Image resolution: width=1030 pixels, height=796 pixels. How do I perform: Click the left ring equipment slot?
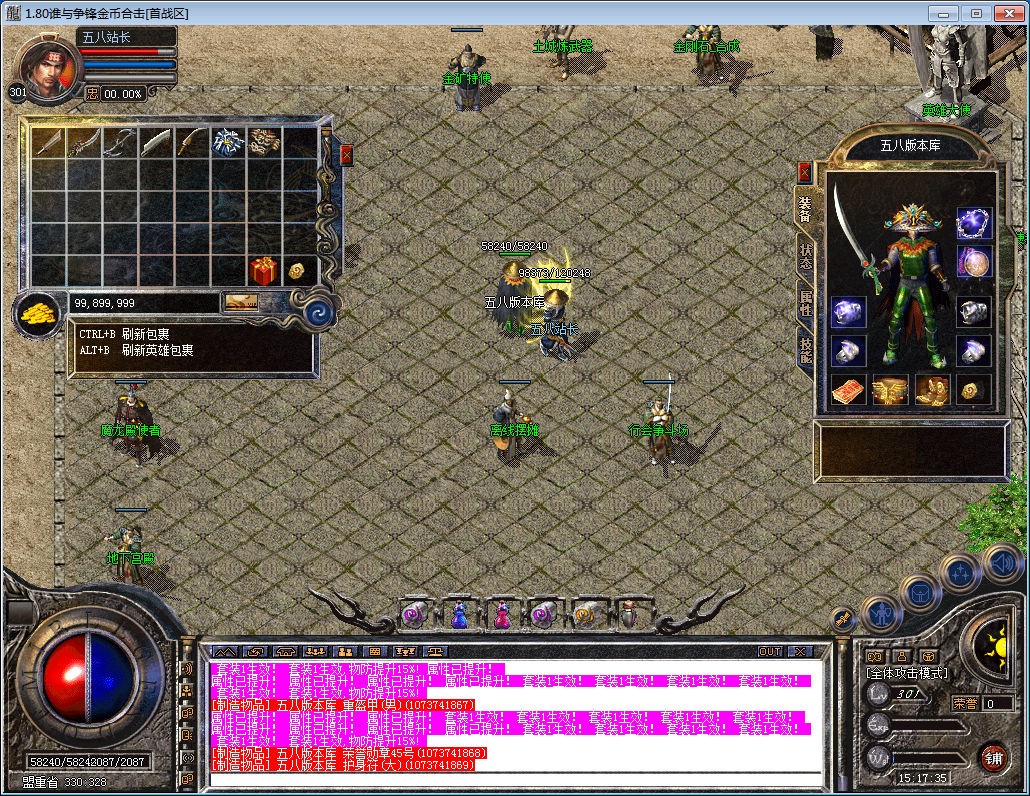point(848,351)
